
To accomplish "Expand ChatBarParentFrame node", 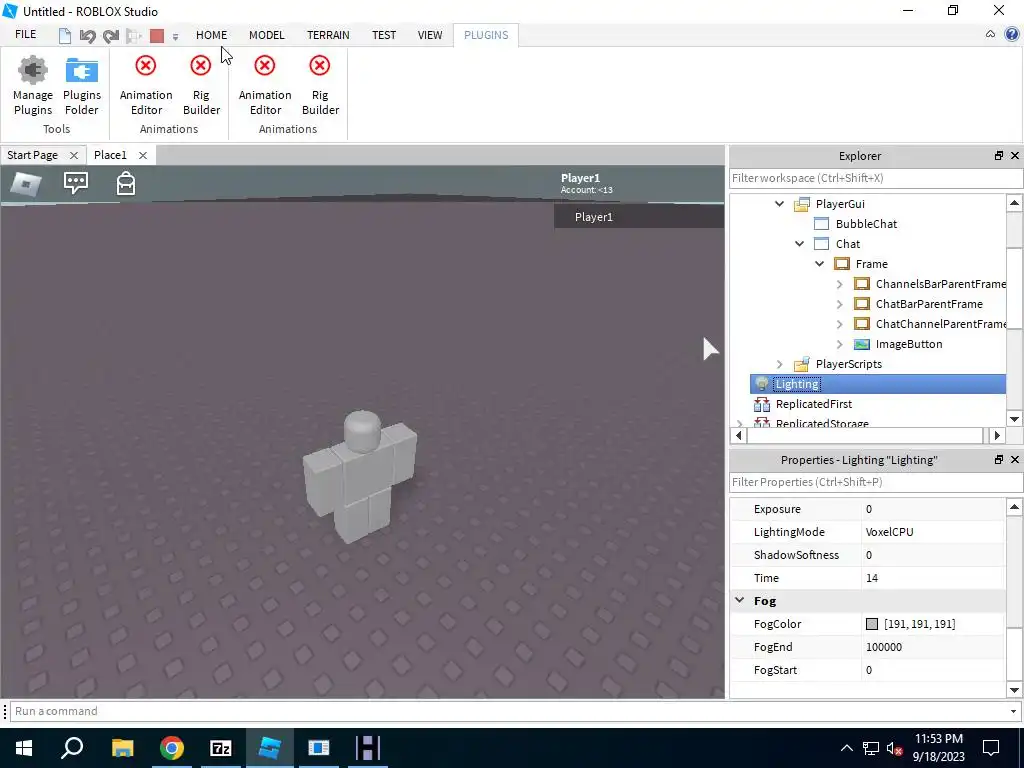I will [x=840, y=304].
